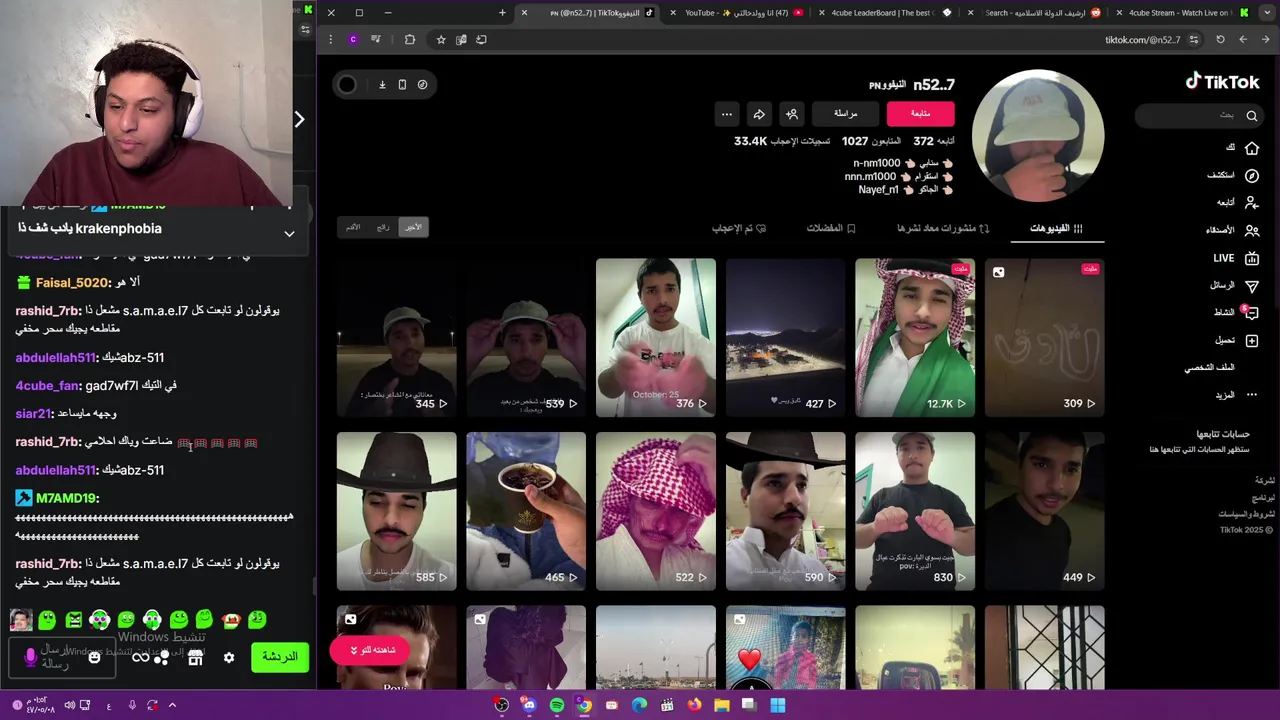Switch to the Liked (تم الإعجاب) tab
The width and height of the screenshot is (1280, 720).
738,229
